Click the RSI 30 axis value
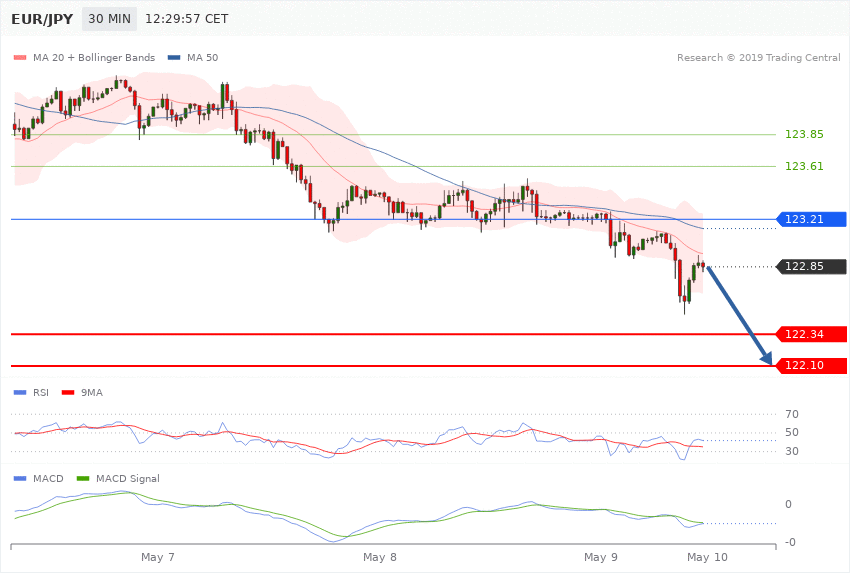The image size is (850, 576). (x=792, y=451)
